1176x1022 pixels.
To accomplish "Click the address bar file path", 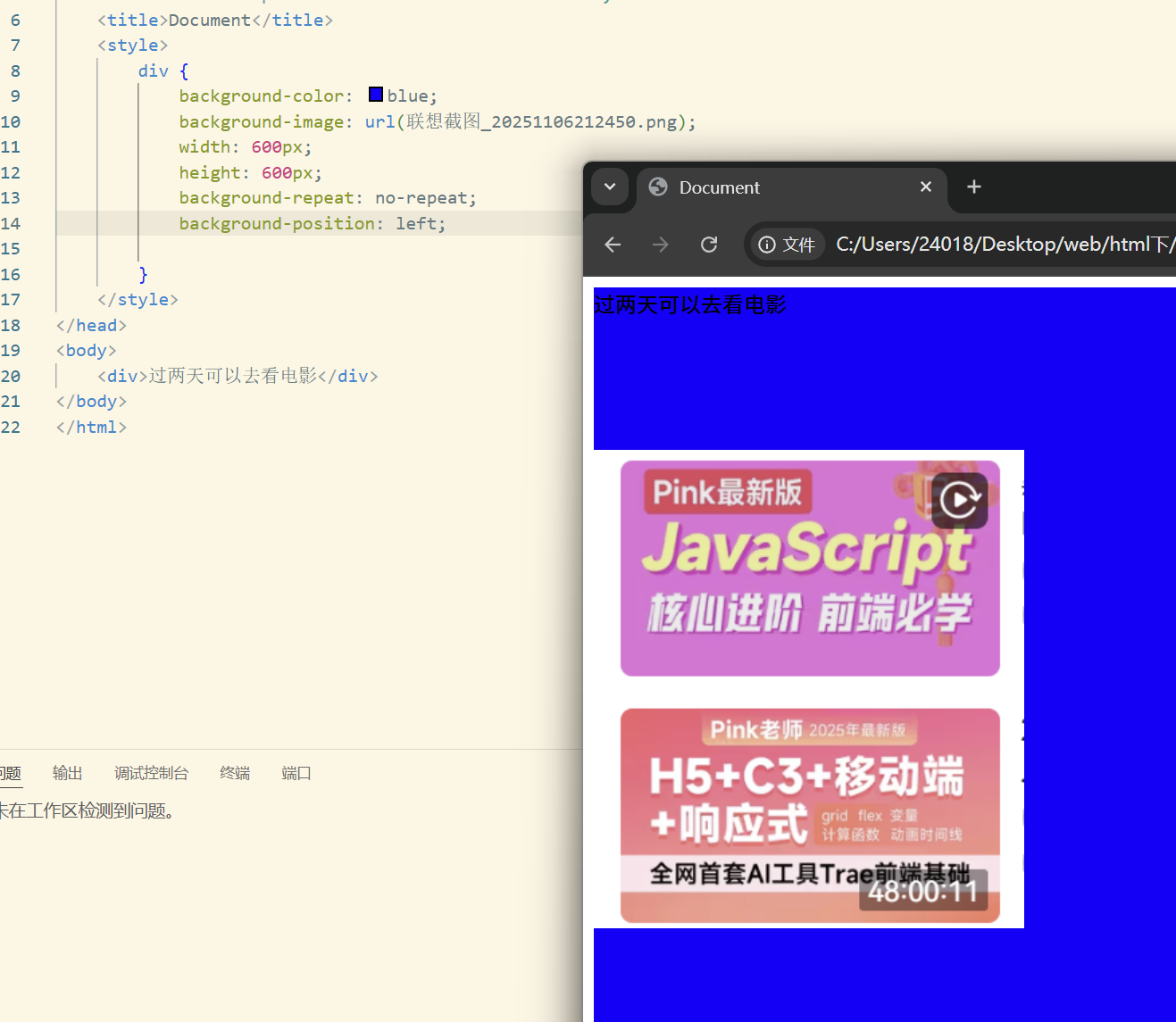I will coord(1005,244).
